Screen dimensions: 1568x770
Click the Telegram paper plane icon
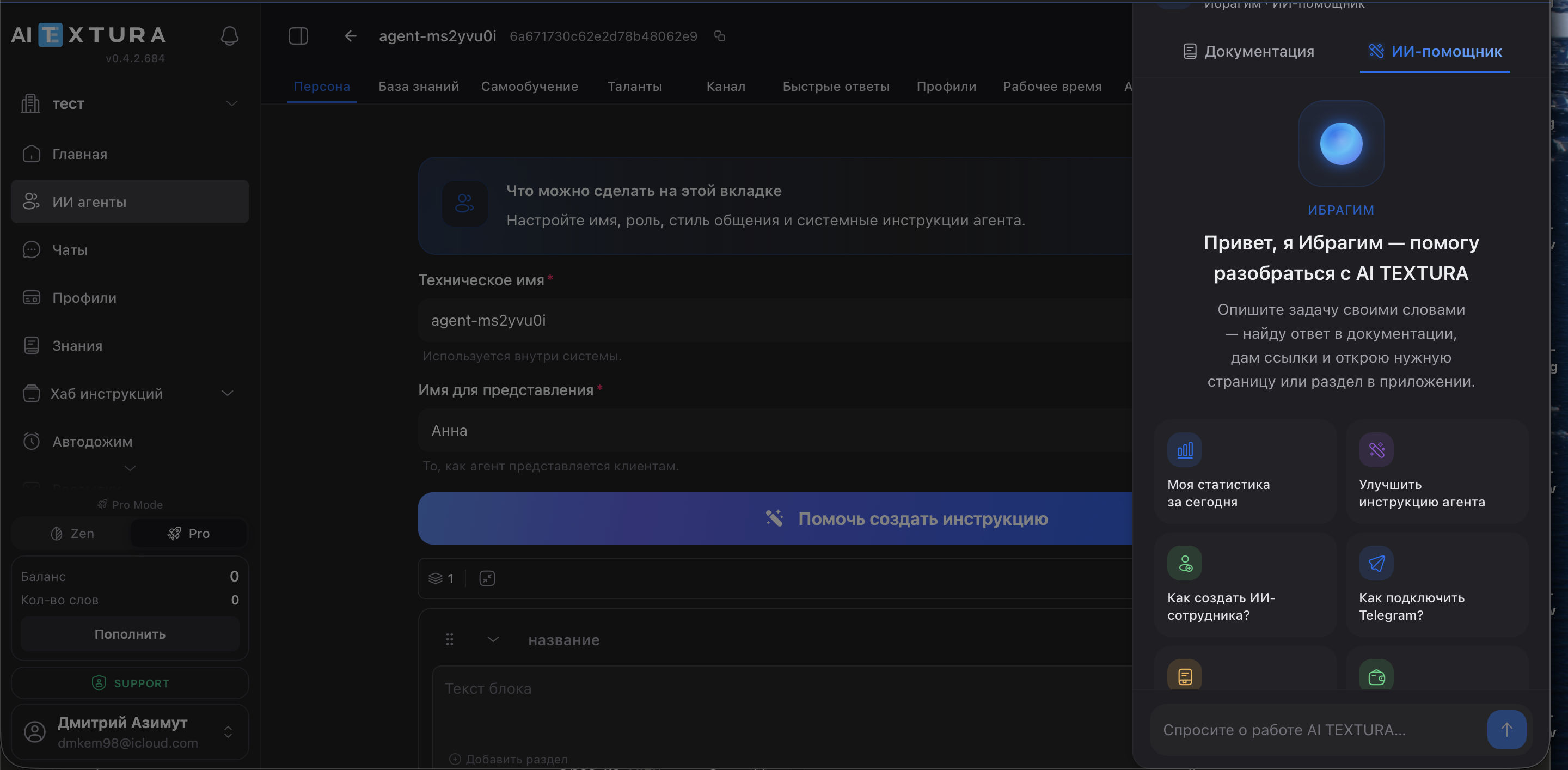[x=1376, y=563]
